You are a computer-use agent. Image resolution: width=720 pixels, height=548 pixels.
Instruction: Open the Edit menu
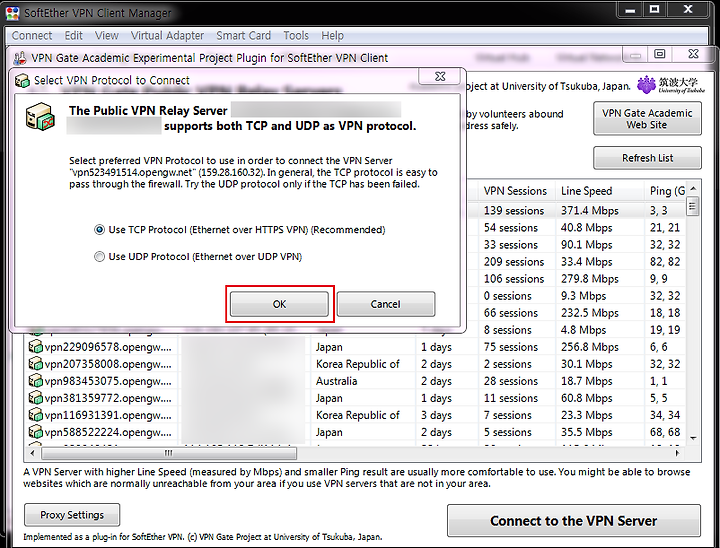click(73, 35)
